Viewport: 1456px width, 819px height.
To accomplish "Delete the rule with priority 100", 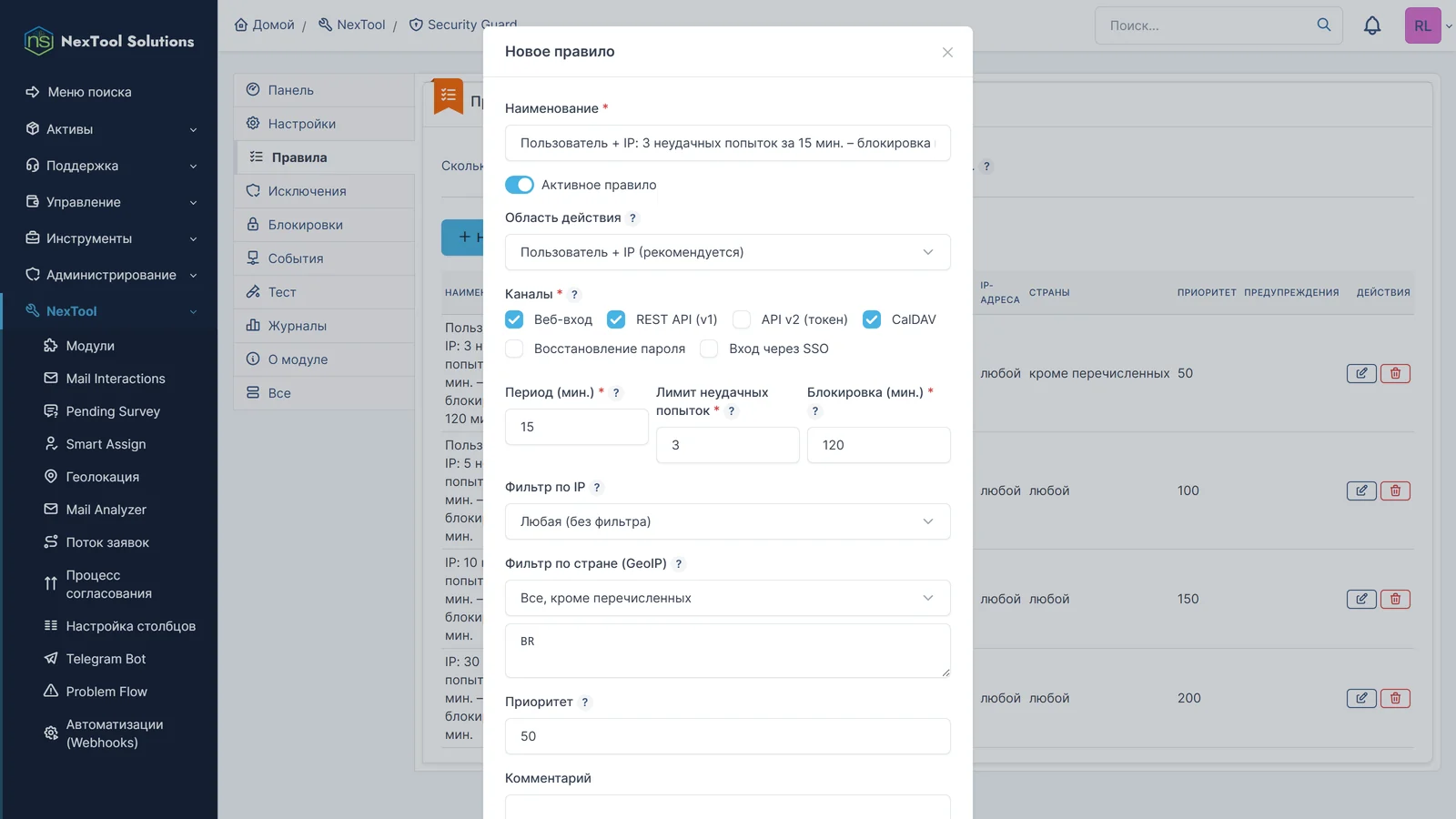I will 1395,490.
